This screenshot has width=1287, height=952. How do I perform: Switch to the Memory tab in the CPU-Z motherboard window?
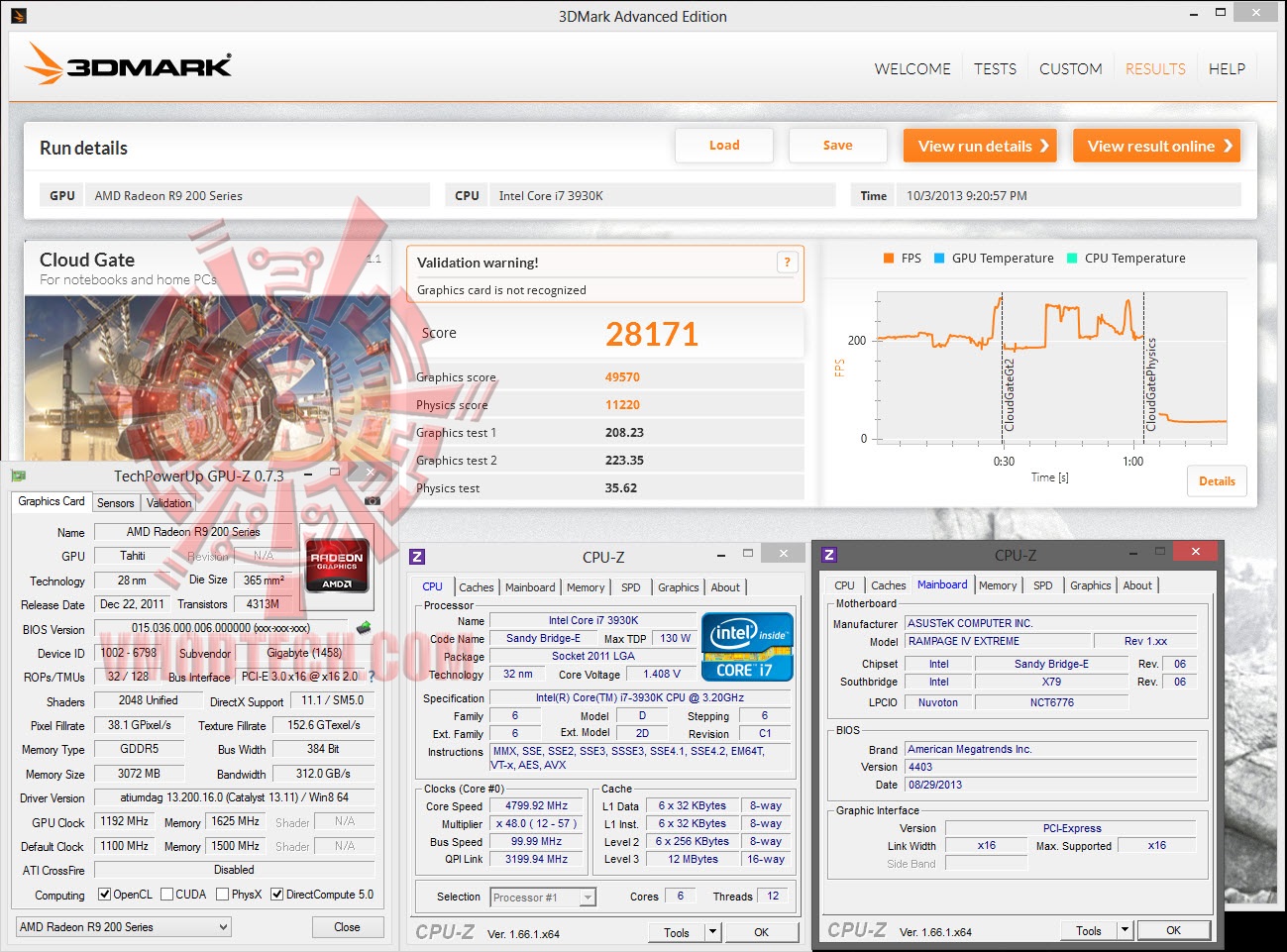click(998, 585)
